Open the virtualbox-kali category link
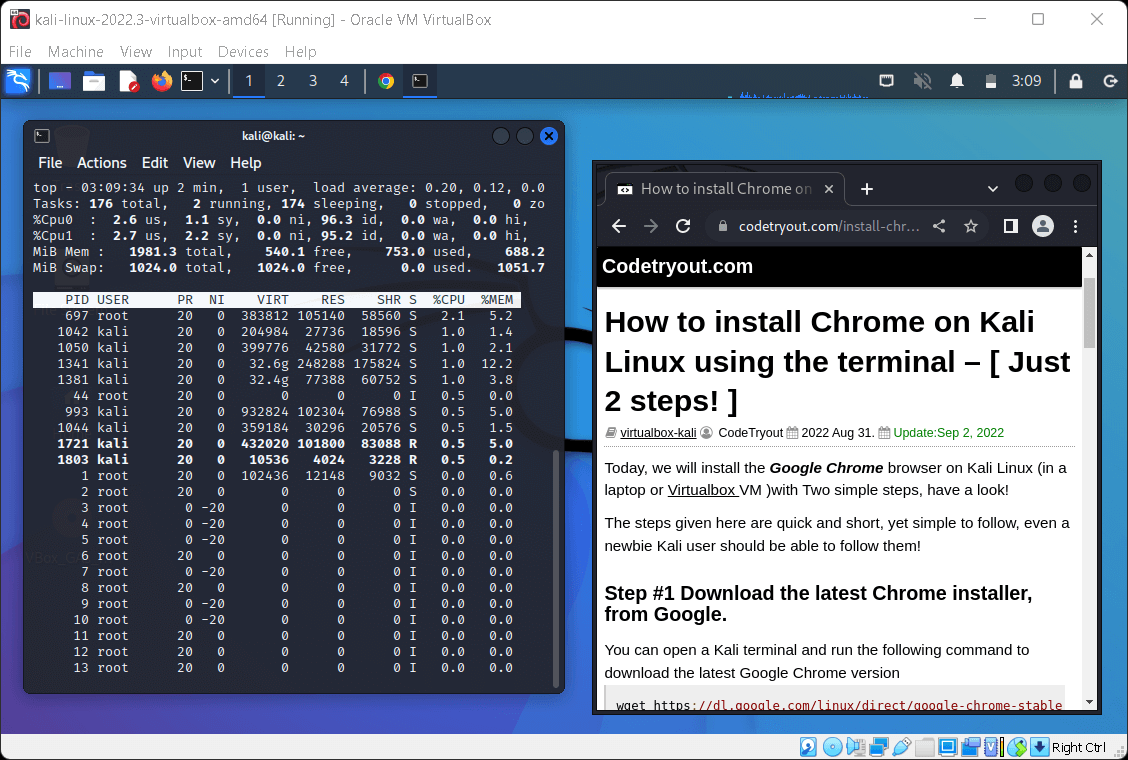This screenshot has height=760, width=1128. coord(658,433)
